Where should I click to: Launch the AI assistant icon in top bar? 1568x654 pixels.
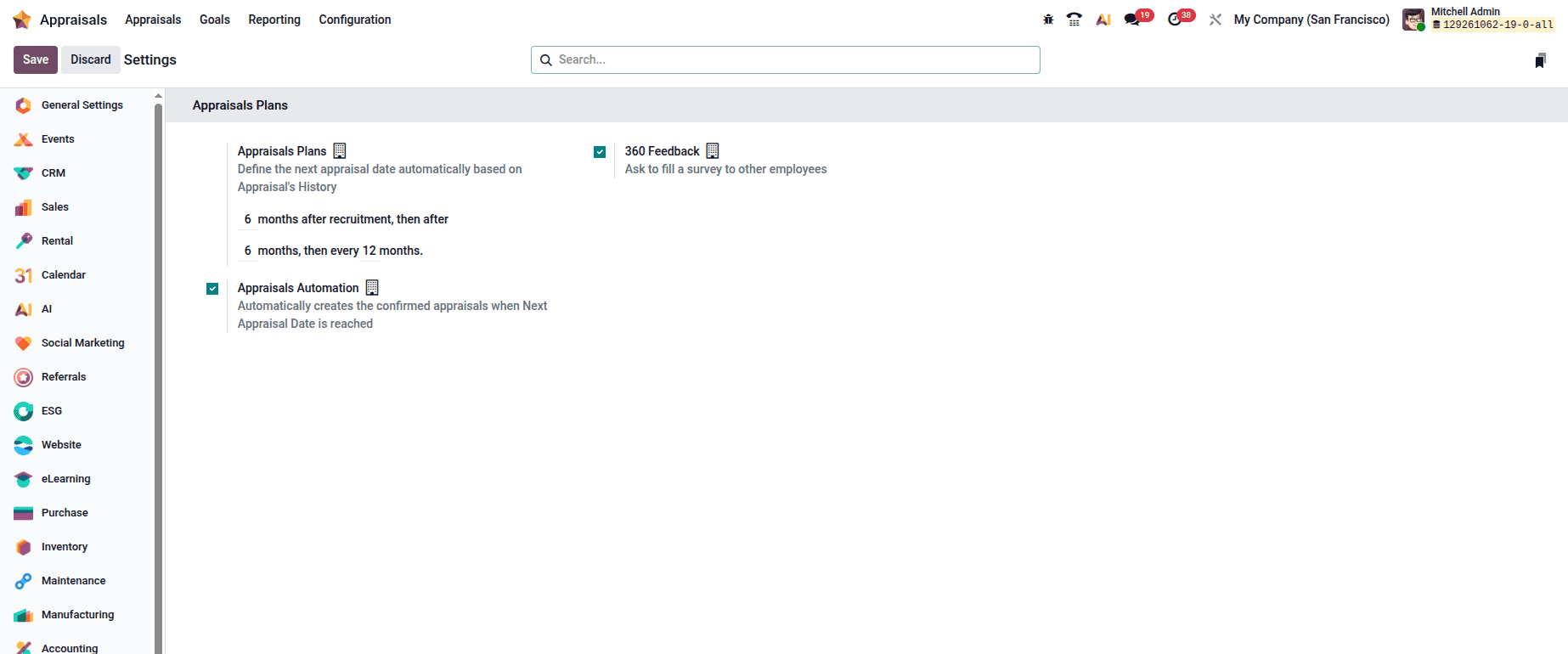point(1103,20)
